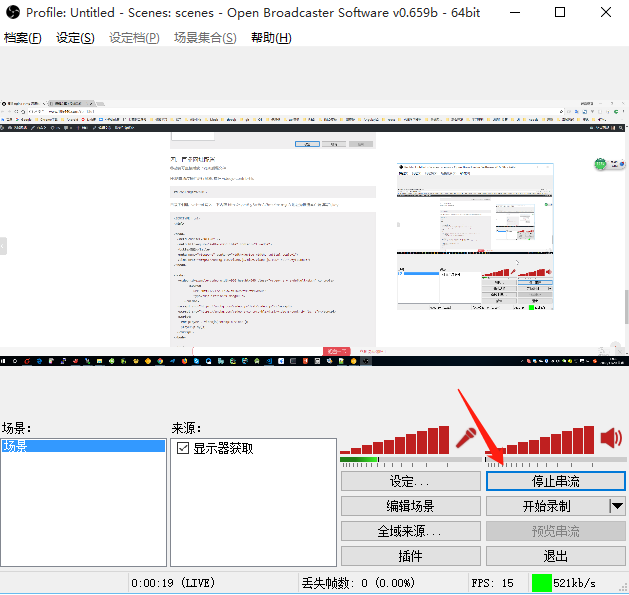
Task: Open 全域来源... global sources
Action: point(411,531)
